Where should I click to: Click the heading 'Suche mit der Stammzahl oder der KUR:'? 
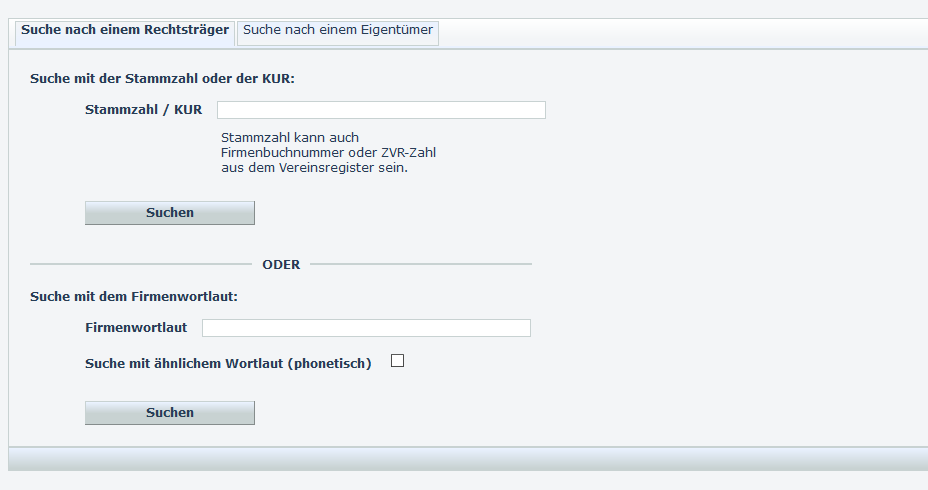[162, 78]
